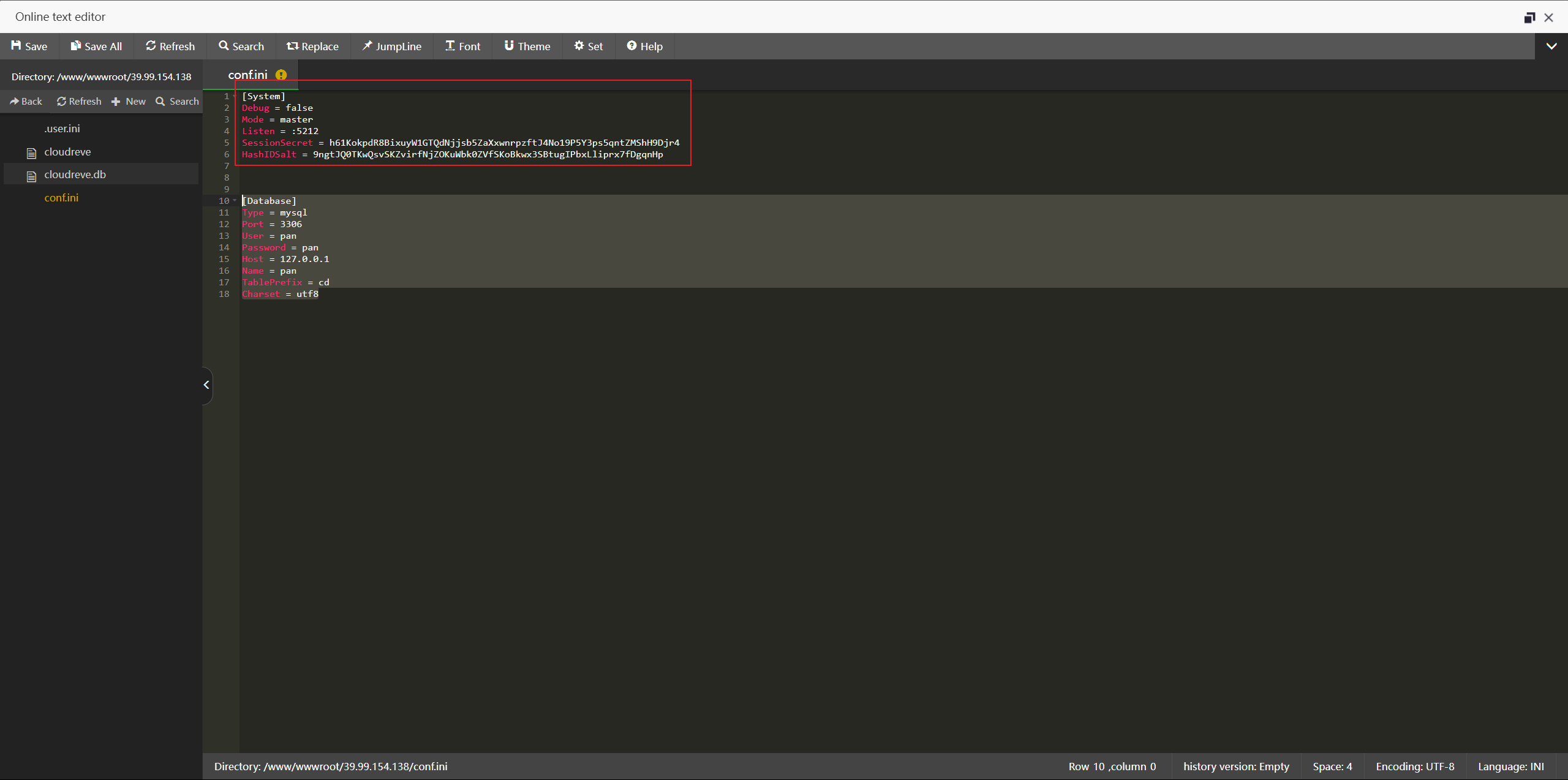Fold the [Database] section at line 10
Screen dimensions: 1568x780
tap(235, 201)
